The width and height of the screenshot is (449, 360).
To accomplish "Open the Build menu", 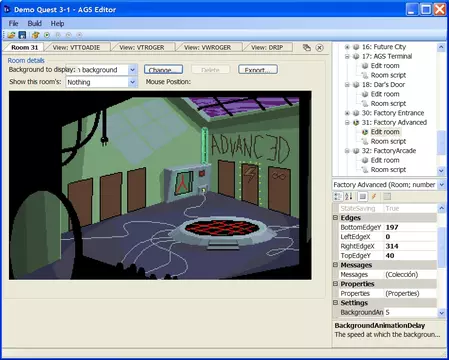I will (x=35, y=23).
